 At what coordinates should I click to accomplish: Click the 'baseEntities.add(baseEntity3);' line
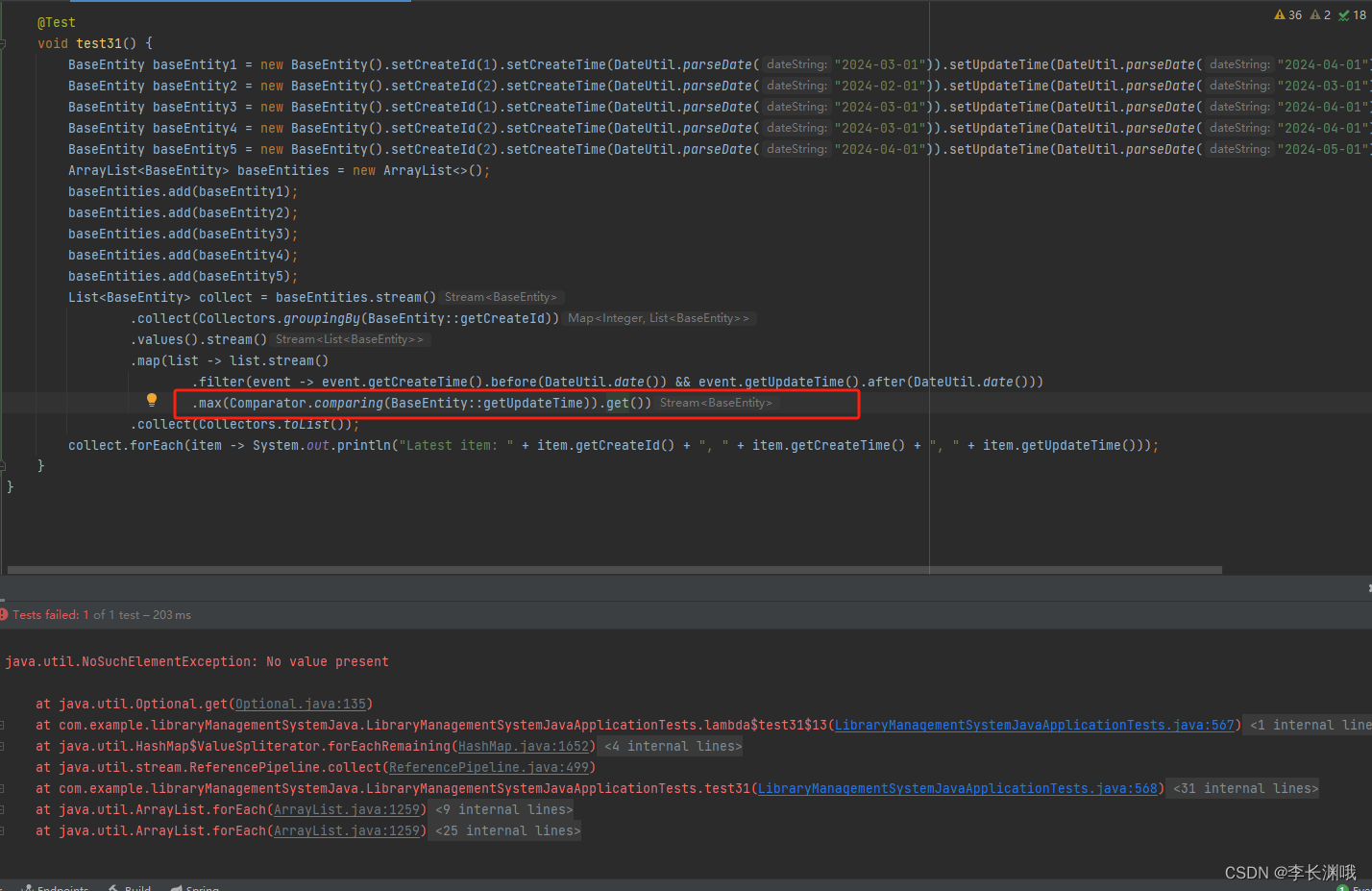tap(184, 234)
